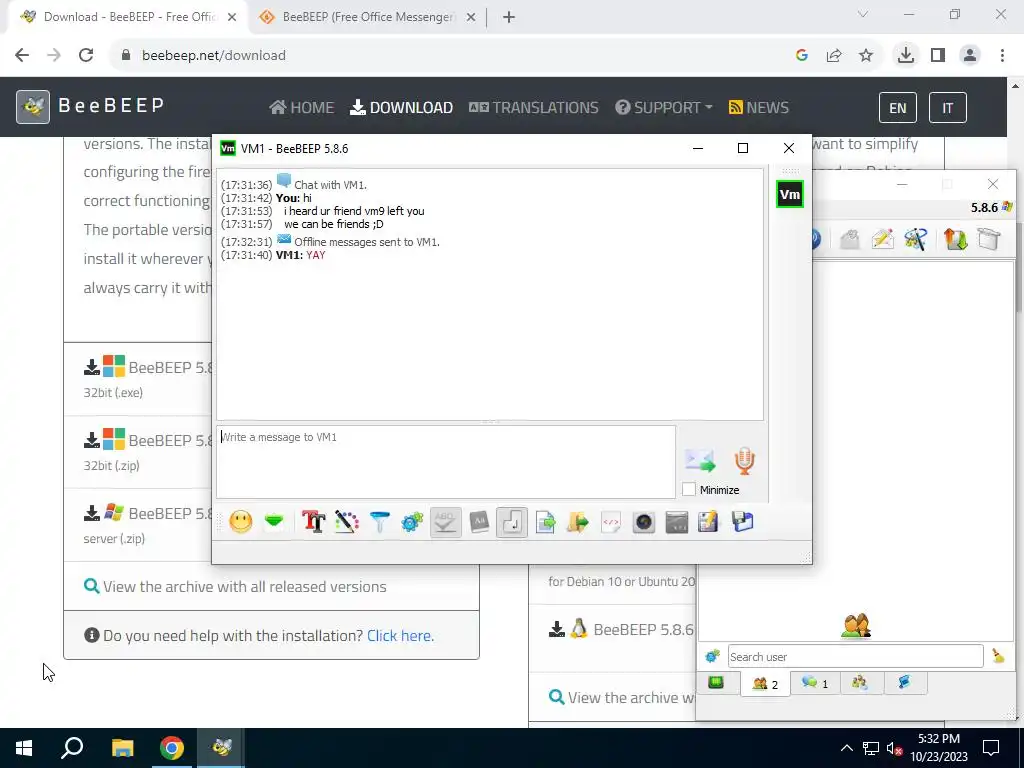The image size is (1024, 768).
Task: Click the BeeBEEP taskbar icon
Action: pyautogui.click(x=221, y=748)
